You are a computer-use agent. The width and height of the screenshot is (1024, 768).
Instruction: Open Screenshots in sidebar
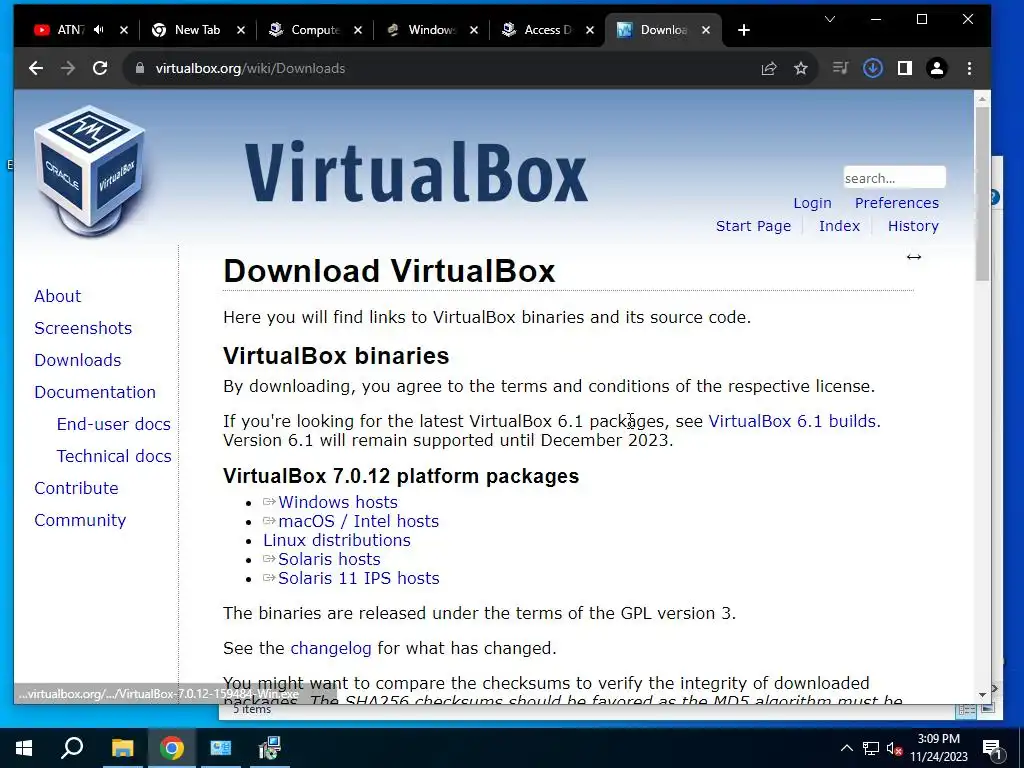click(83, 328)
